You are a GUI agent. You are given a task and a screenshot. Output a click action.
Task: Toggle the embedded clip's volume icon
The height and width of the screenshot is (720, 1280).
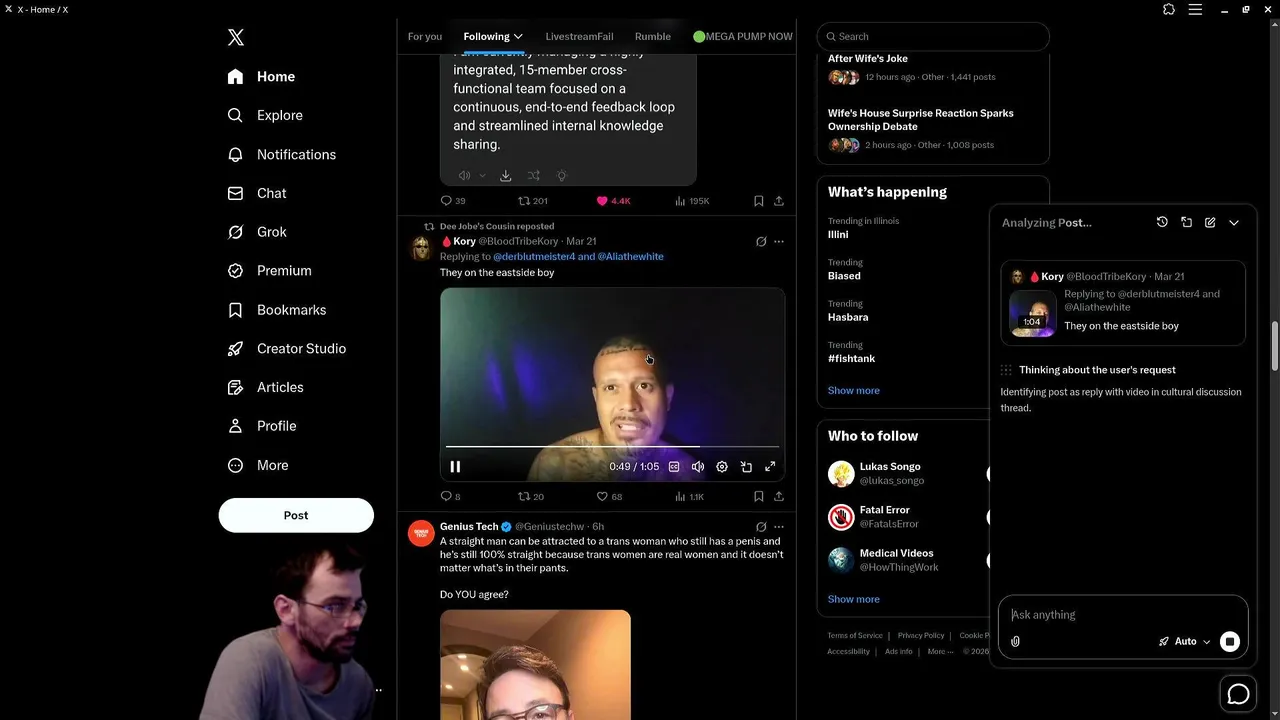pyautogui.click(x=465, y=176)
